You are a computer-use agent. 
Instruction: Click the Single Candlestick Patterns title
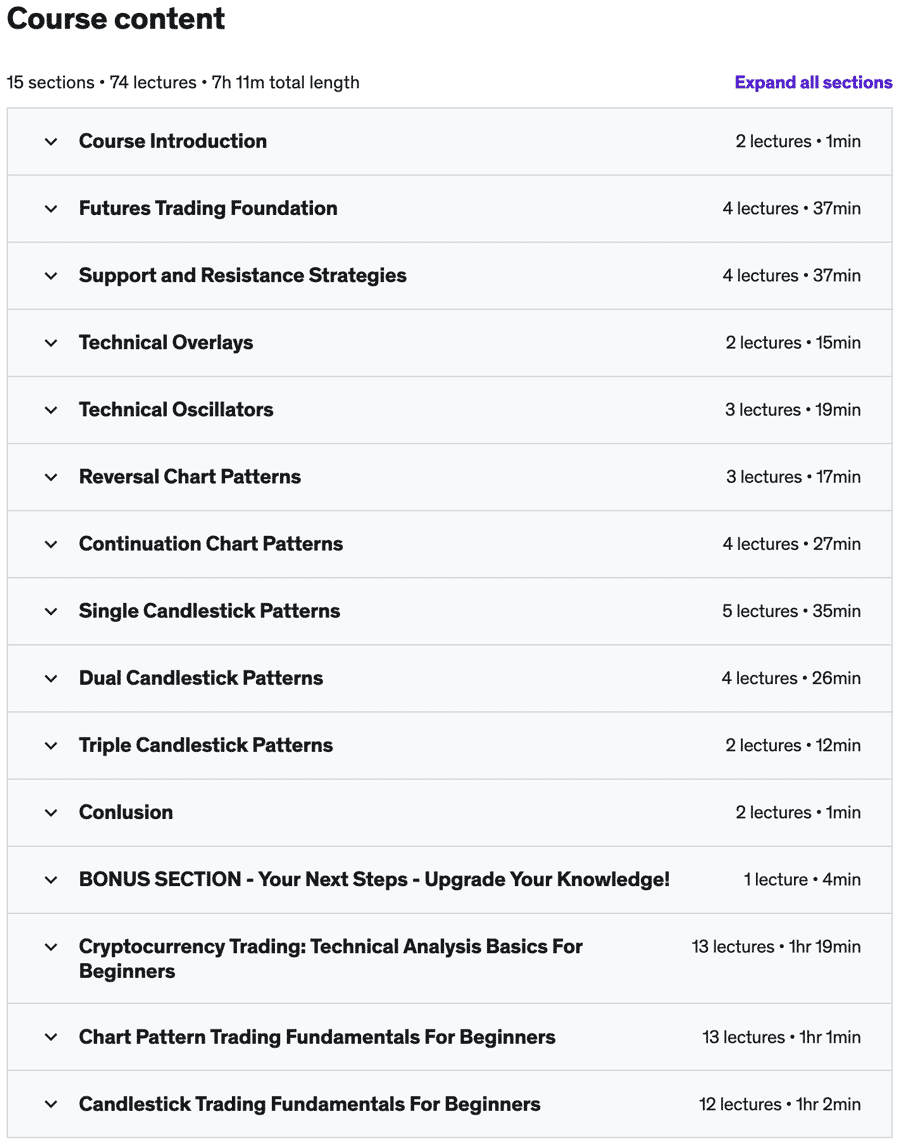point(209,611)
